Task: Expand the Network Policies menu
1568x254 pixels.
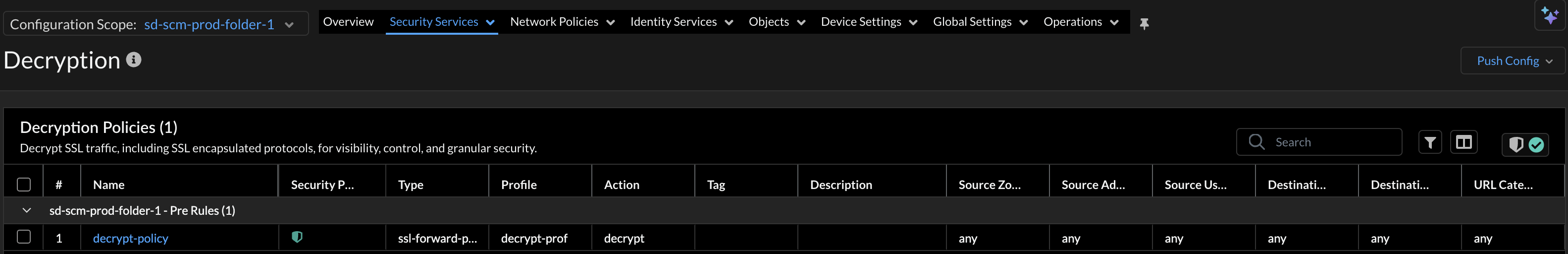Action: tap(563, 22)
